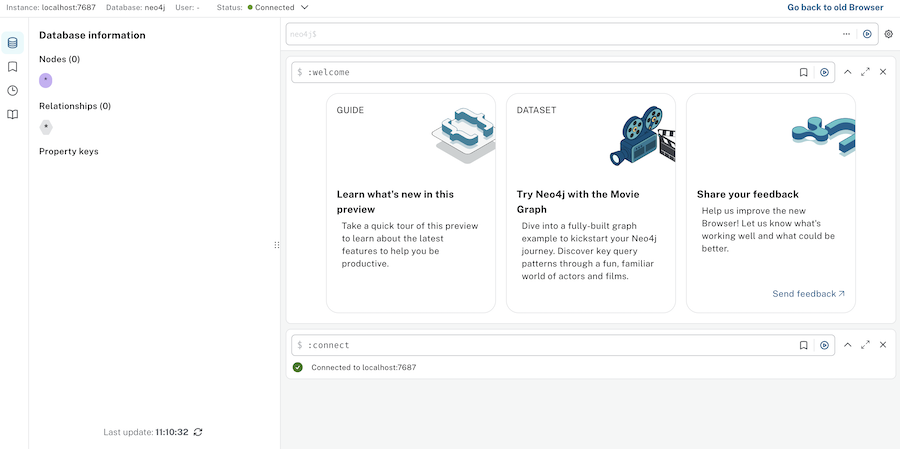Bookmark the :welcome command
The width and height of the screenshot is (900, 449).
pyautogui.click(x=804, y=72)
